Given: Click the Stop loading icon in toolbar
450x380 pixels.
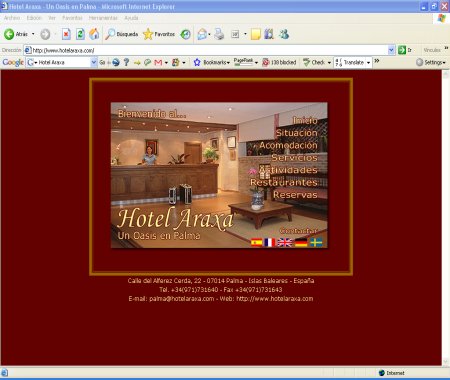Looking at the screenshot, I should tap(66, 34).
